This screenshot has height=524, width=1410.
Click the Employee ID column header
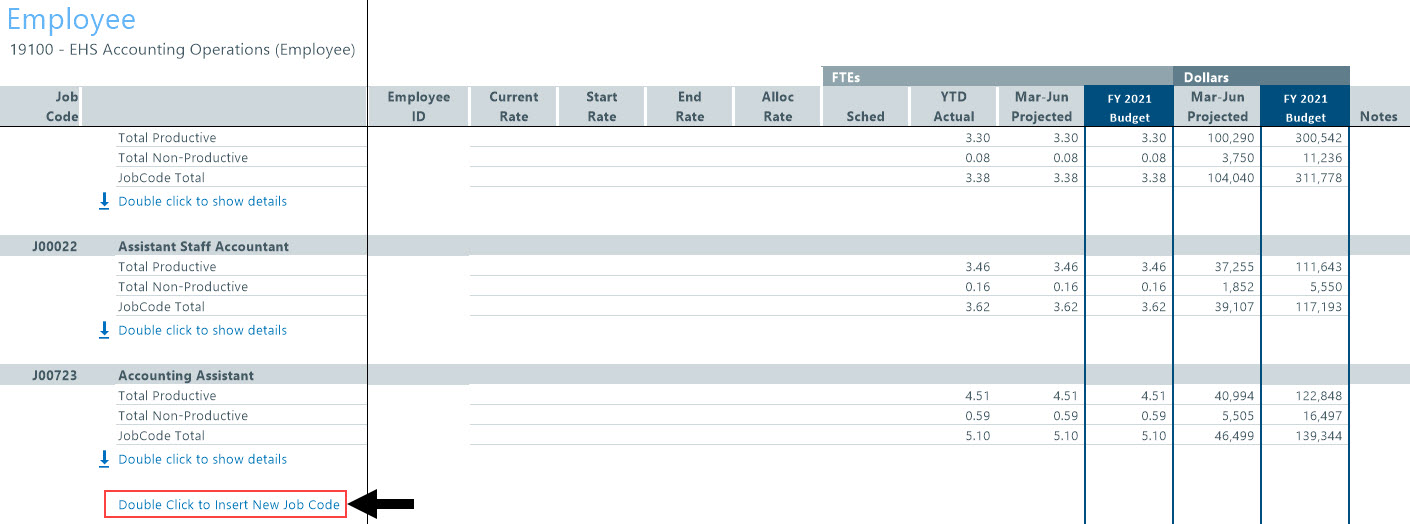419,106
